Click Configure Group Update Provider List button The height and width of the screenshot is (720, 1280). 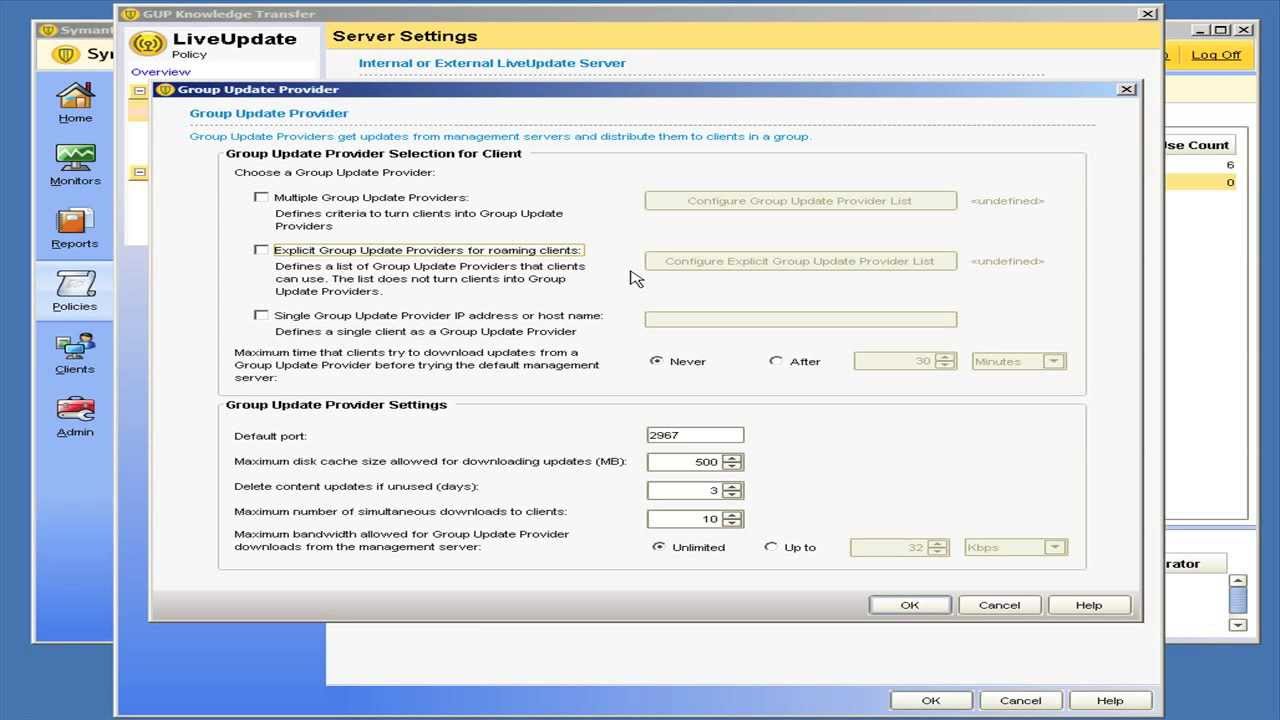pyautogui.click(x=800, y=201)
